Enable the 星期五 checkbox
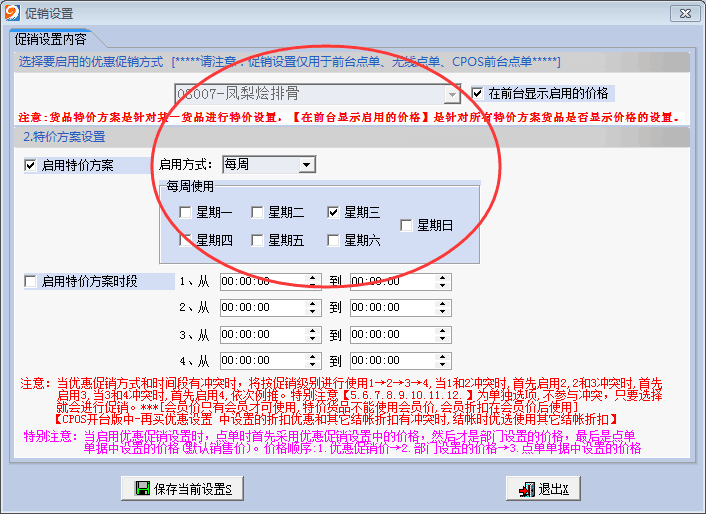 pyautogui.click(x=257, y=240)
